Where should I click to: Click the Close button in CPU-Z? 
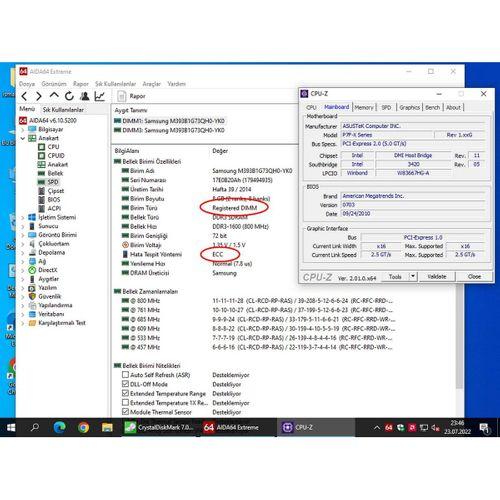pyautogui.click(x=474, y=276)
